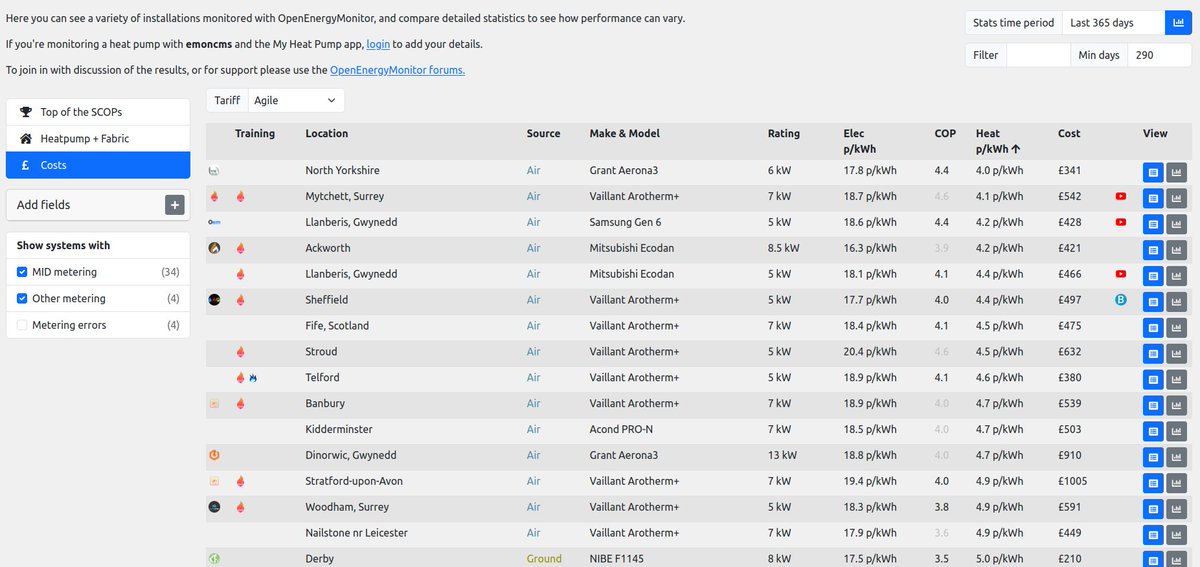Open the Tariff dropdown showing Agile
1200x567 pixels.
(295, 100)
